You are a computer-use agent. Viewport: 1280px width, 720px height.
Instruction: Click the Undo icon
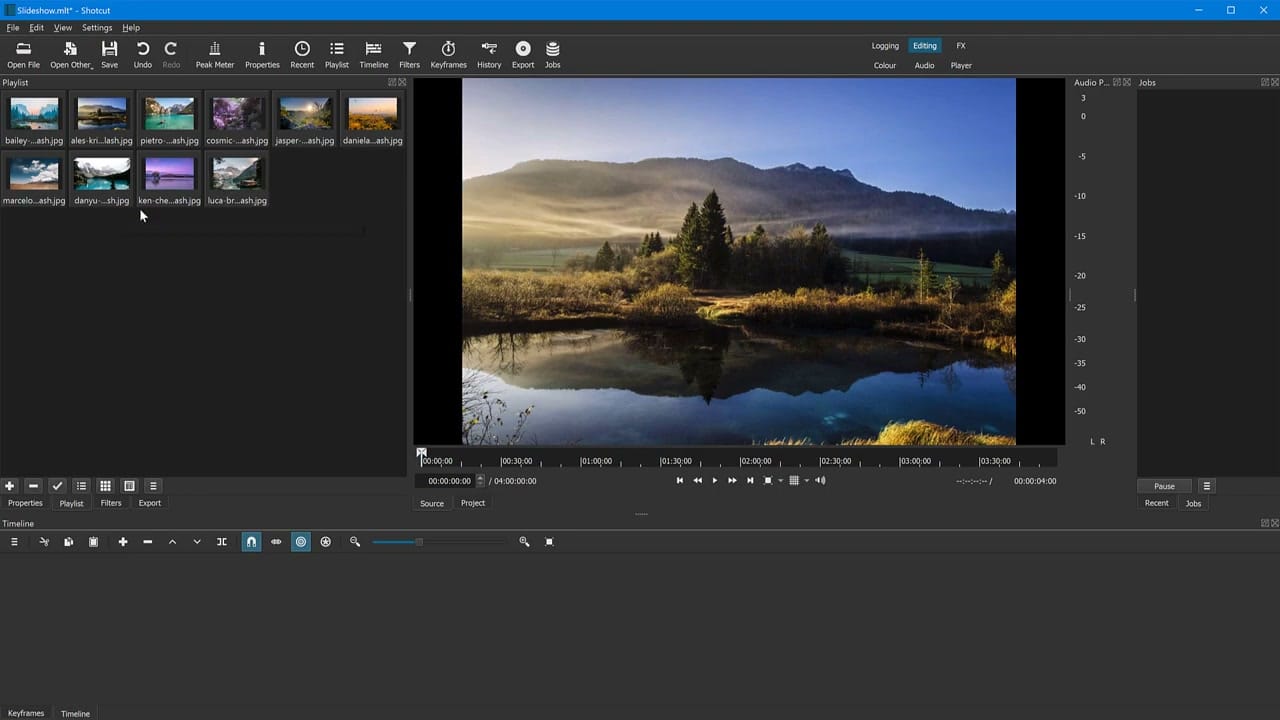pyautogui.click(x=142, y=54)
